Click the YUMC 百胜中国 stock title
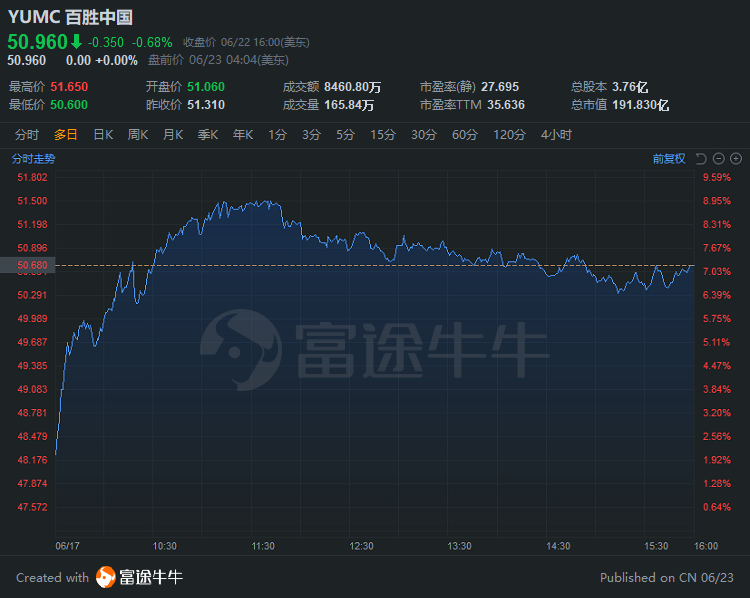Viewport: 750px width, 598px height. pyautogui.click(x=70, y=17)
